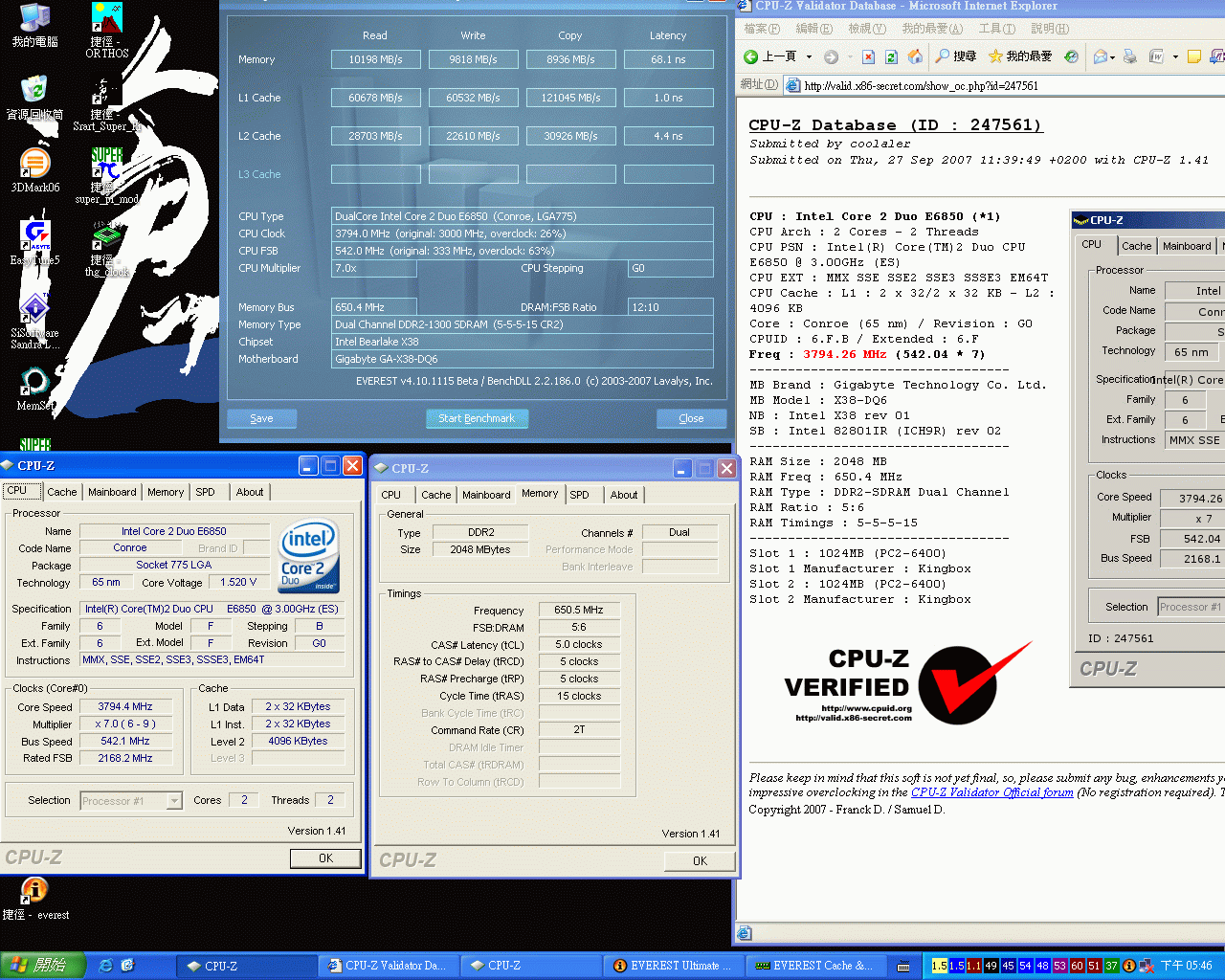The width and height of the screenshot is (1225, 980).
Task: Click the IE Search magnifier button
Action: tap(956, 56)
